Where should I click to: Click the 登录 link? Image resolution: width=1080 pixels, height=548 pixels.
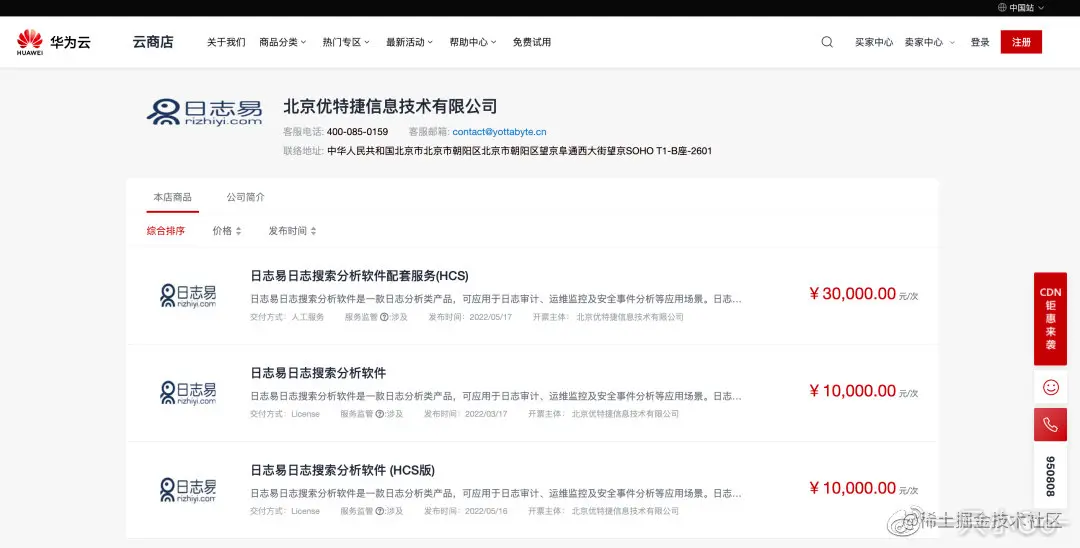pos(980,42)
